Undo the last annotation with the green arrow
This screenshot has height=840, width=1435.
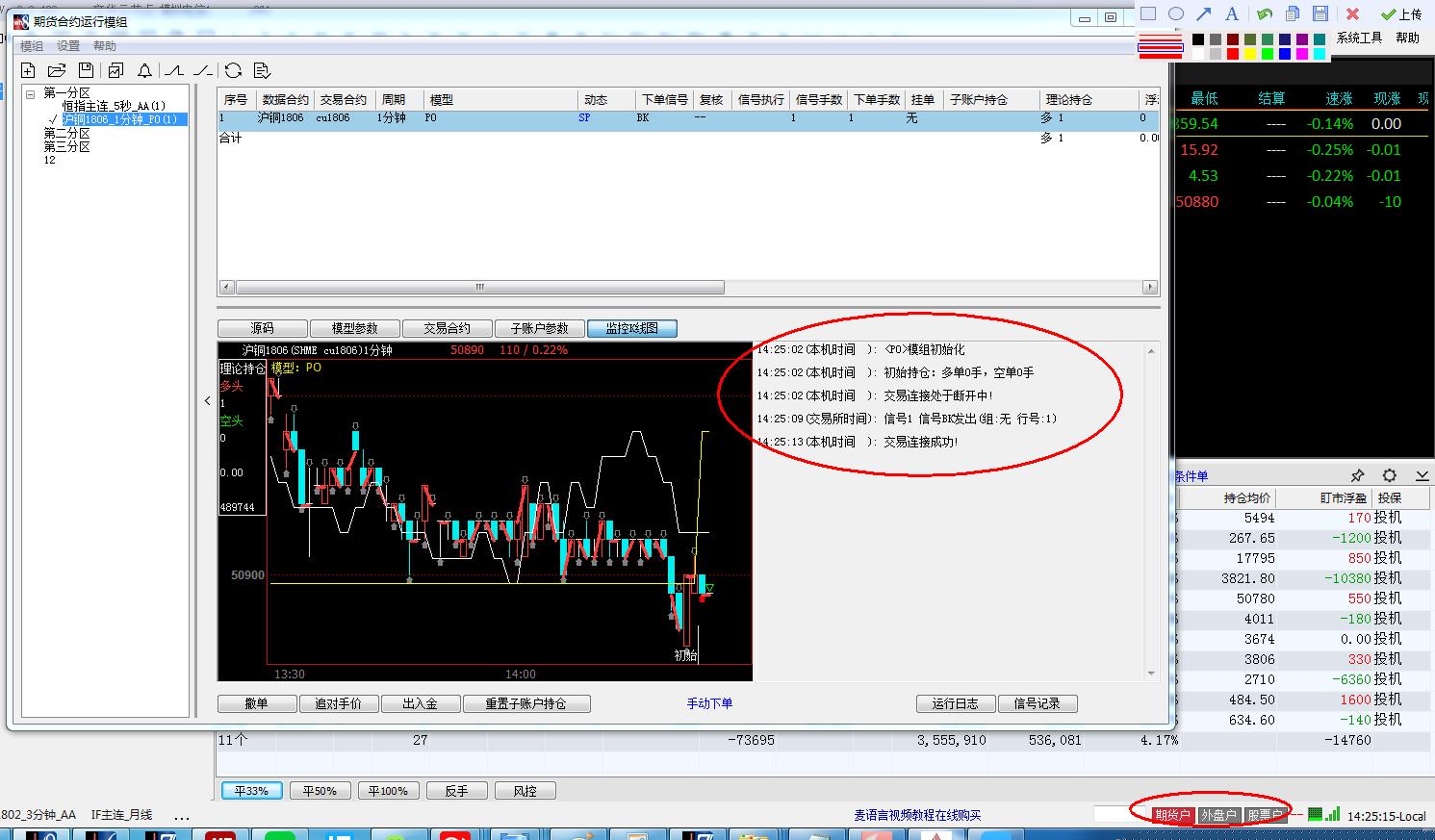point(1264,13)
